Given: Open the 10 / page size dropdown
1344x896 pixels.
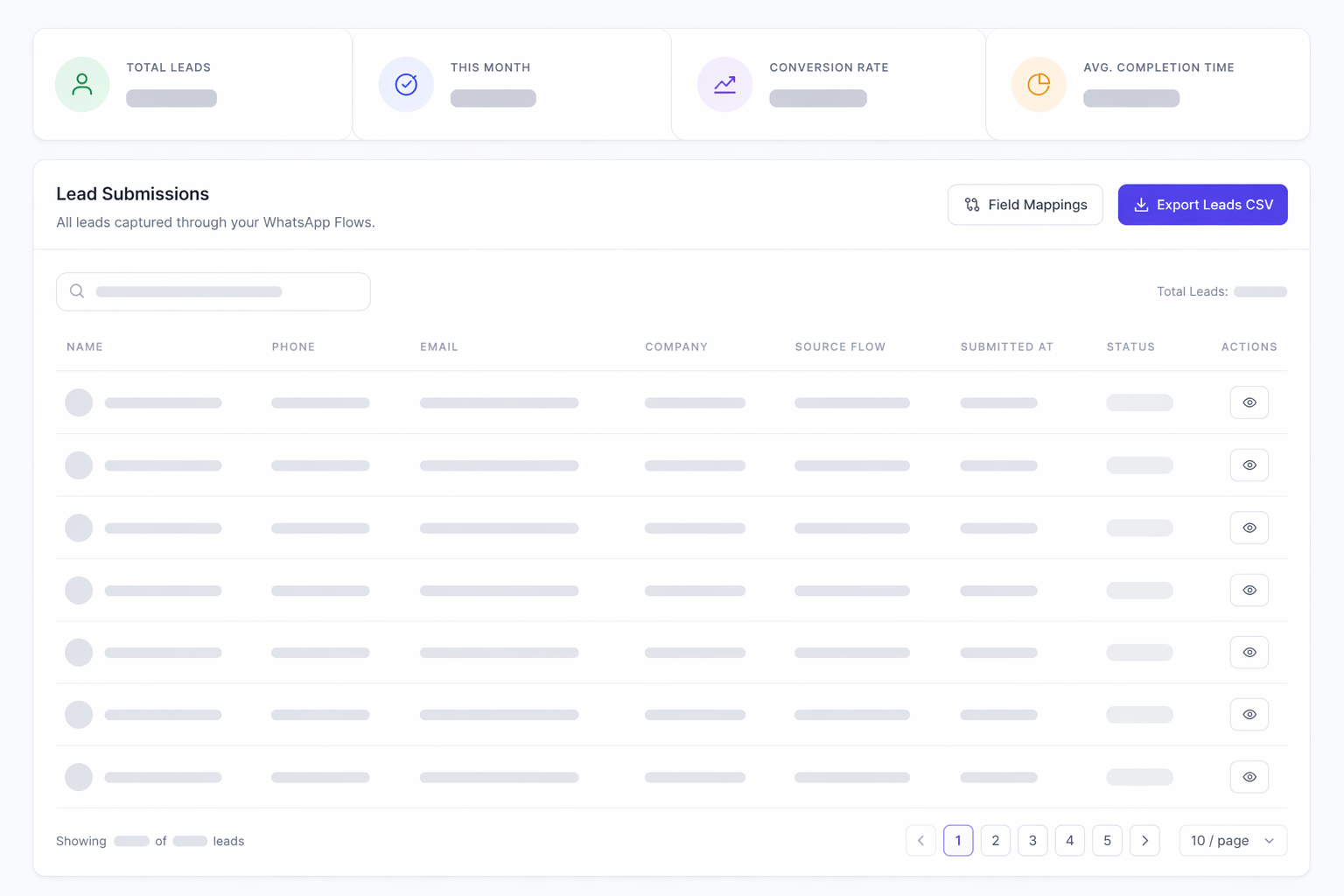Looking at the screenshot, I should coord(1233,841).
